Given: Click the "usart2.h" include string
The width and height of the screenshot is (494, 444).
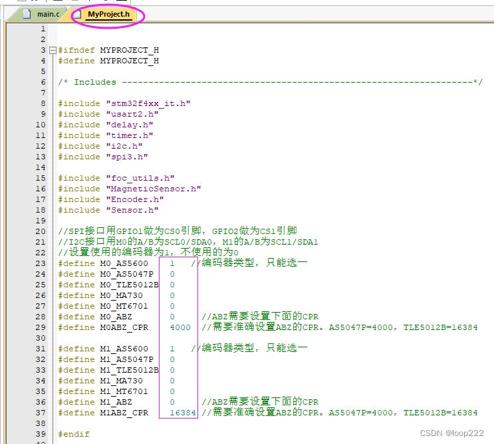Looking at the screenshot, I should (132, 114).
